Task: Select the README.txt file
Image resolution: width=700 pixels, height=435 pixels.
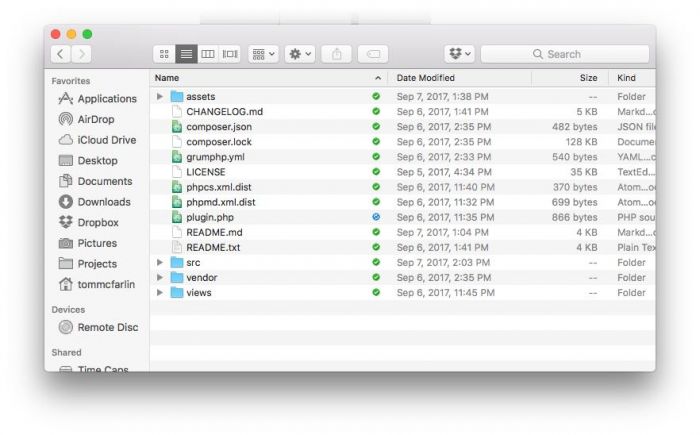Action: click(x=213, y=247)
